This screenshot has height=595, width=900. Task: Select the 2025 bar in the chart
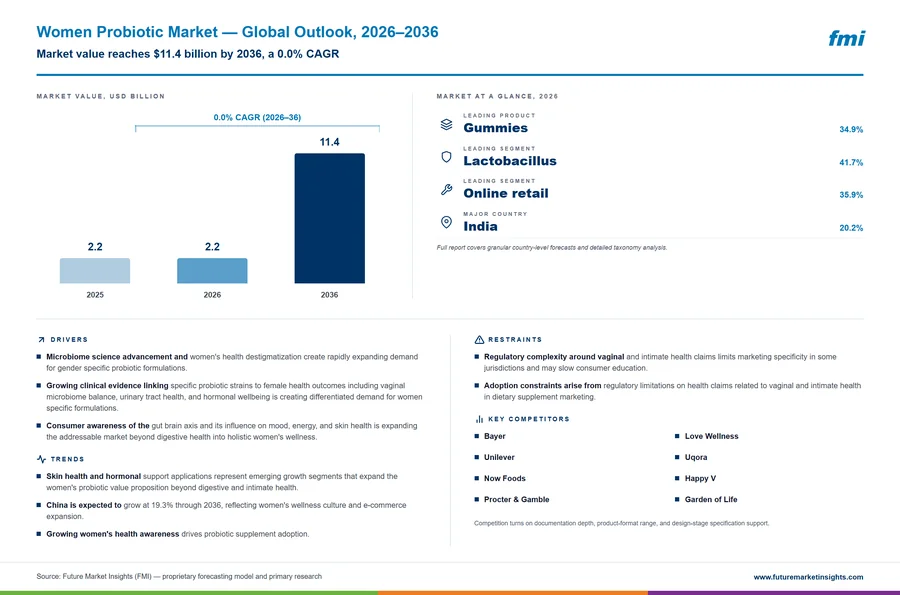[95, 270]
